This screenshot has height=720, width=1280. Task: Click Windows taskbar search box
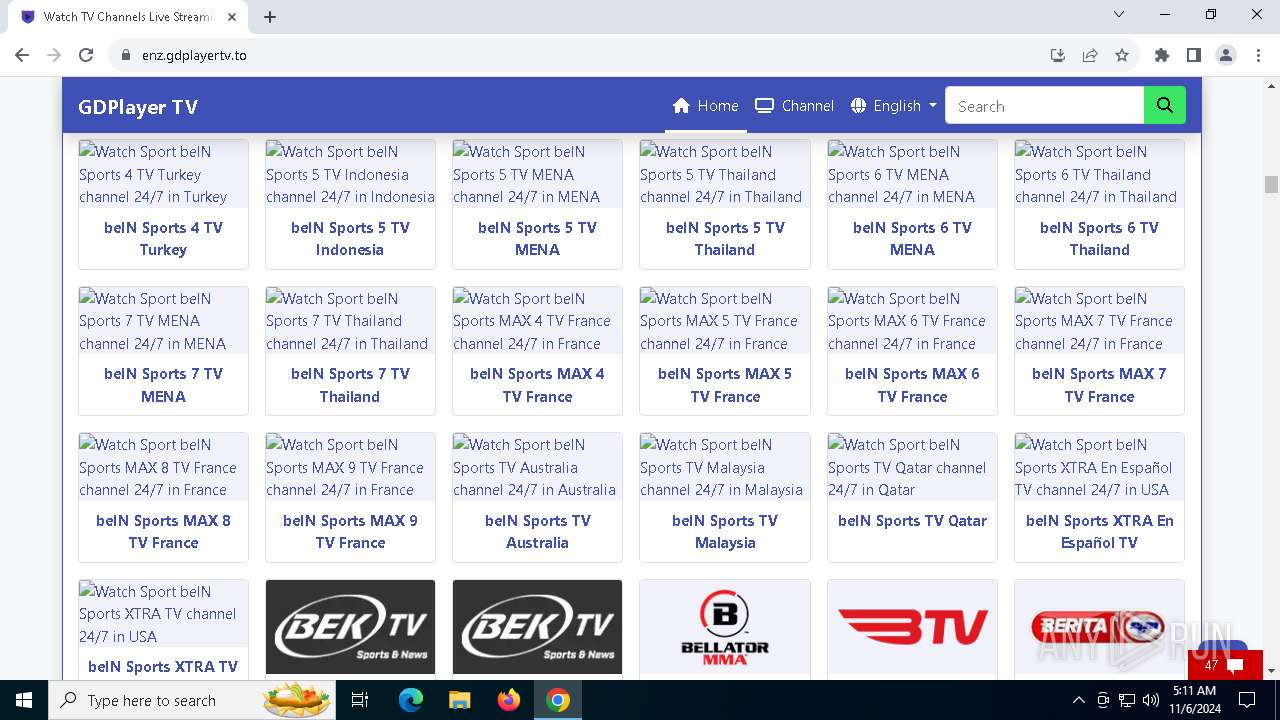tap(194, 700)
